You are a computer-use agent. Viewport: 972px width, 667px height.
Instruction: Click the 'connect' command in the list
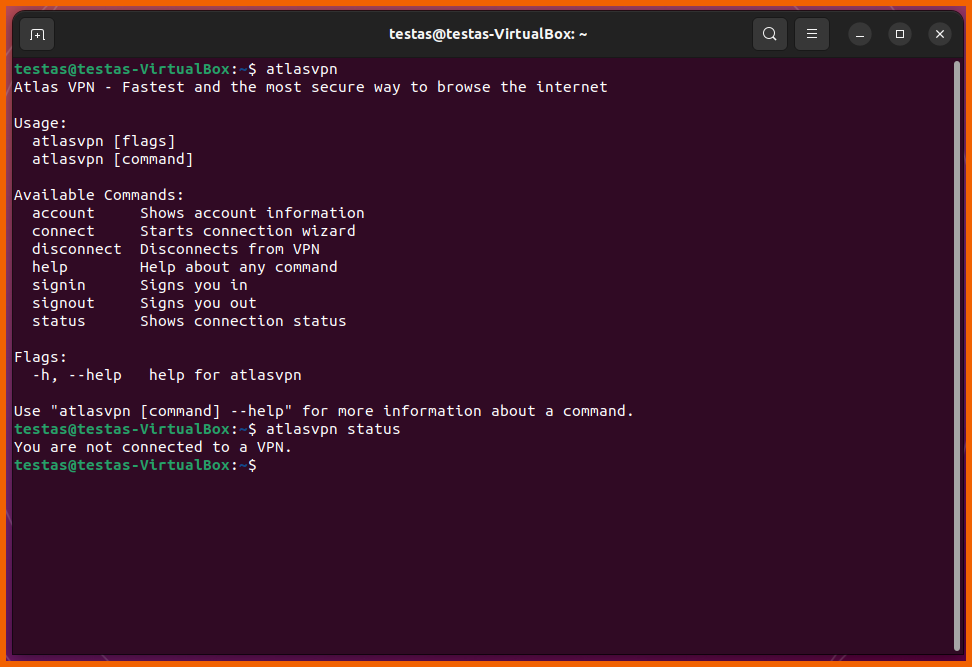(63, 231)
